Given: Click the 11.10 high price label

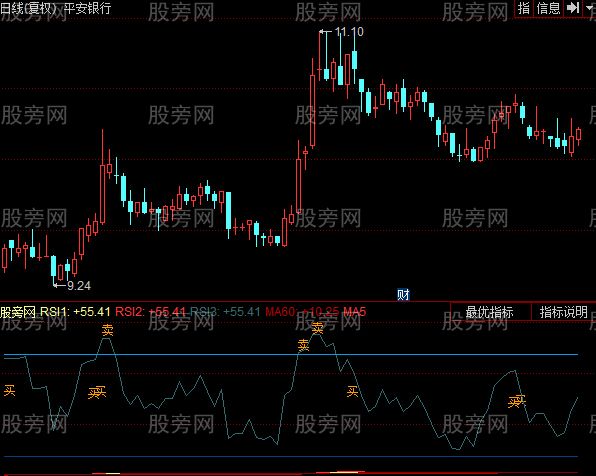Looking at the screenshot, I should pyautogui.click(x=349, y=32).
